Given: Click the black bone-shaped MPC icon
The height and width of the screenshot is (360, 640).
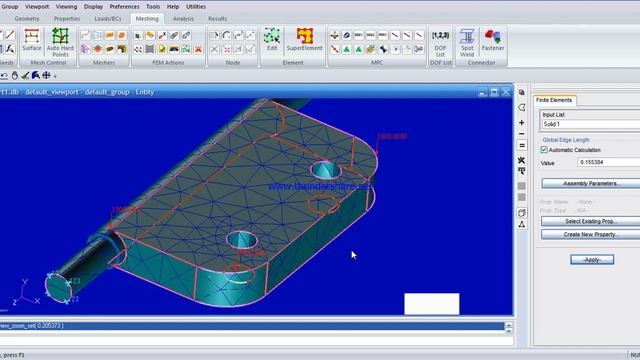Looking at the screenshot, I should point(383,49).
